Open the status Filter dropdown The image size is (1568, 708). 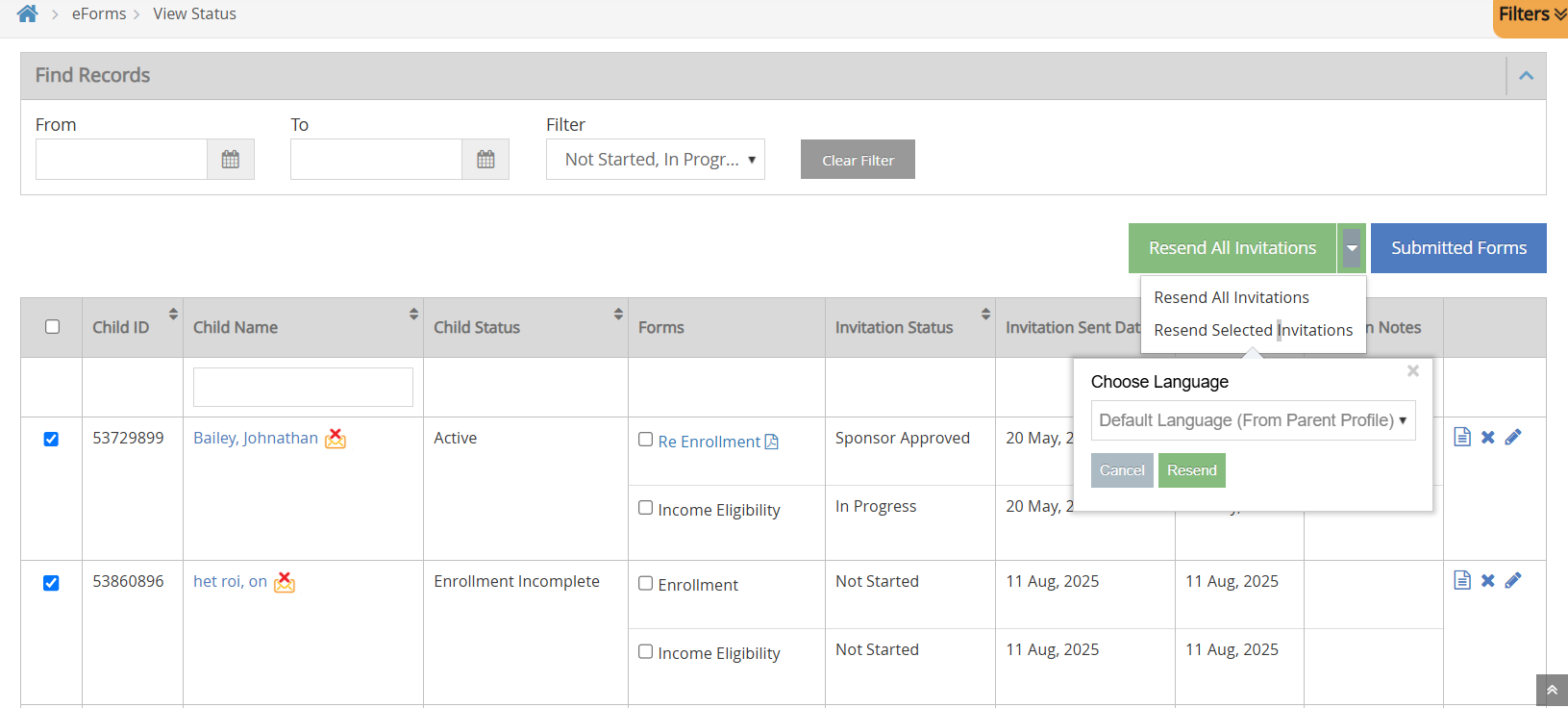pyautogui.click(x=656, y=160)
